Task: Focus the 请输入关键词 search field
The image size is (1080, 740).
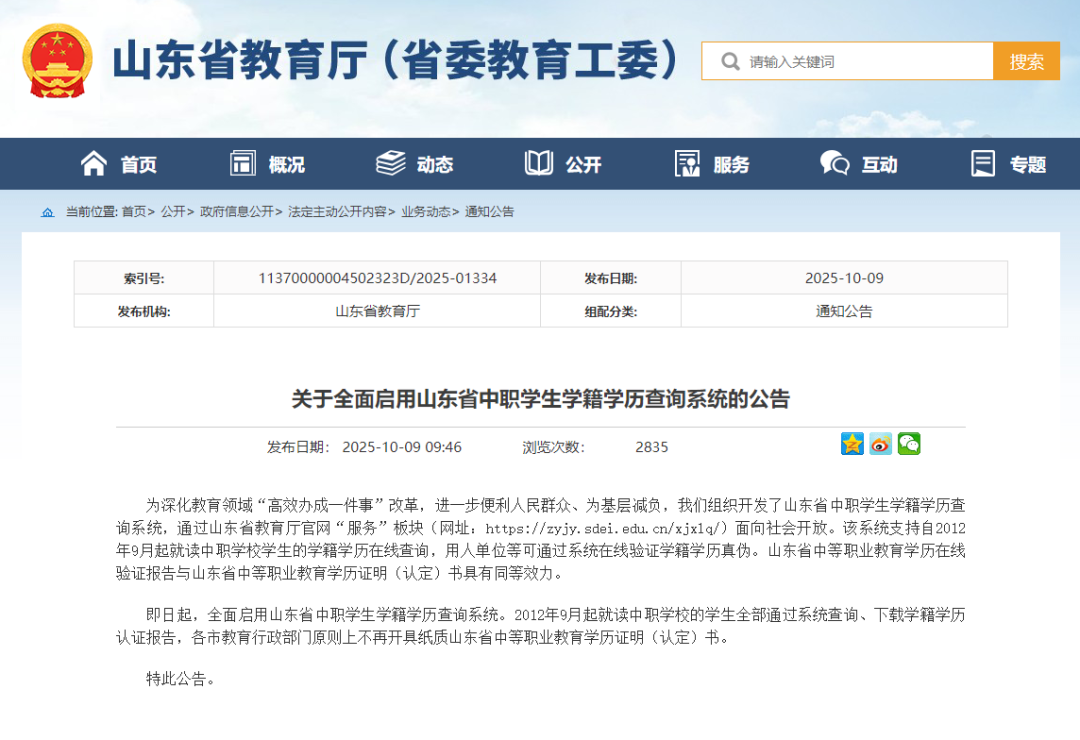Action: tap(865, 62)
